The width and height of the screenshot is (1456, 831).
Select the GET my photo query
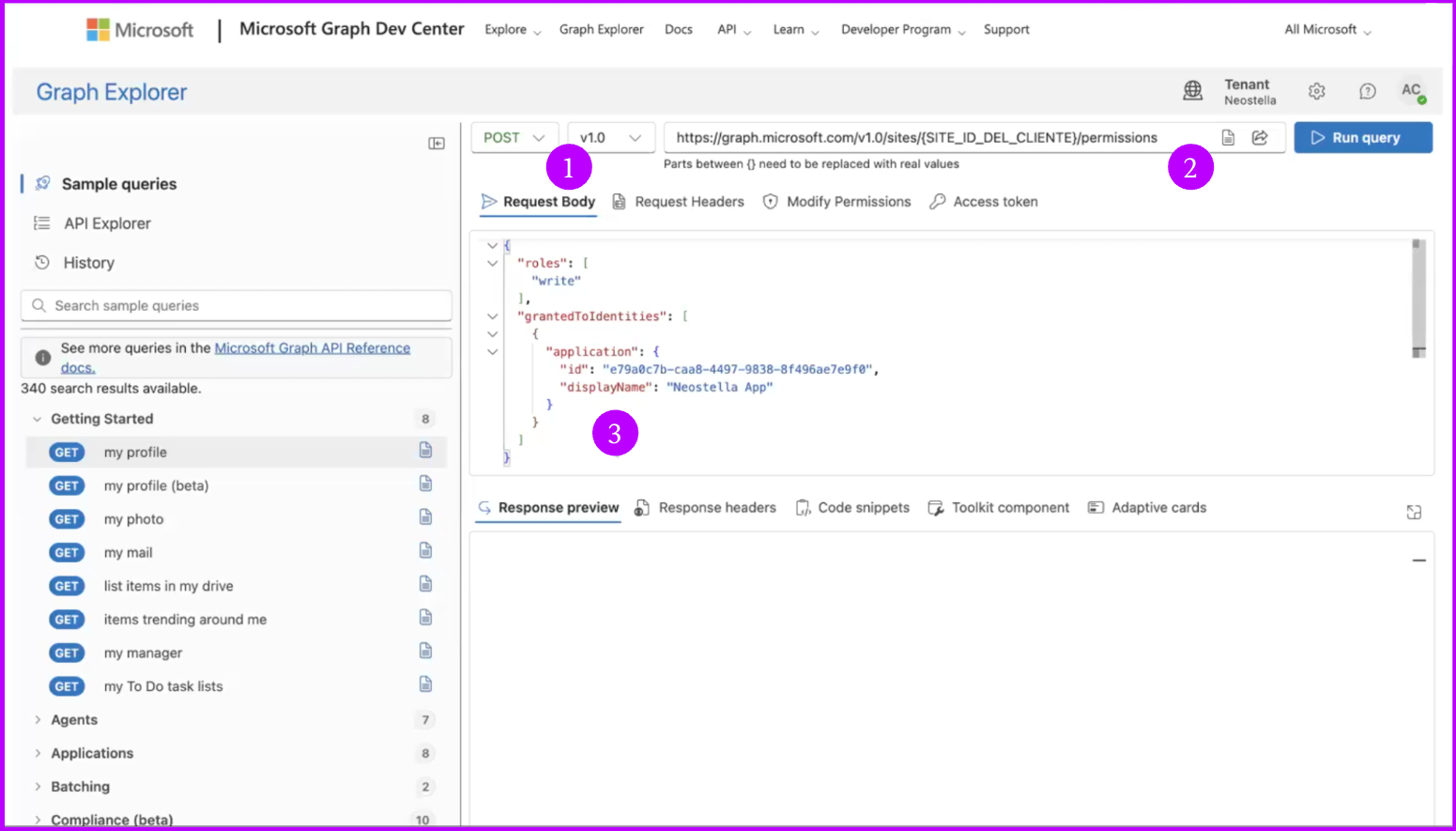click(237, 518)
